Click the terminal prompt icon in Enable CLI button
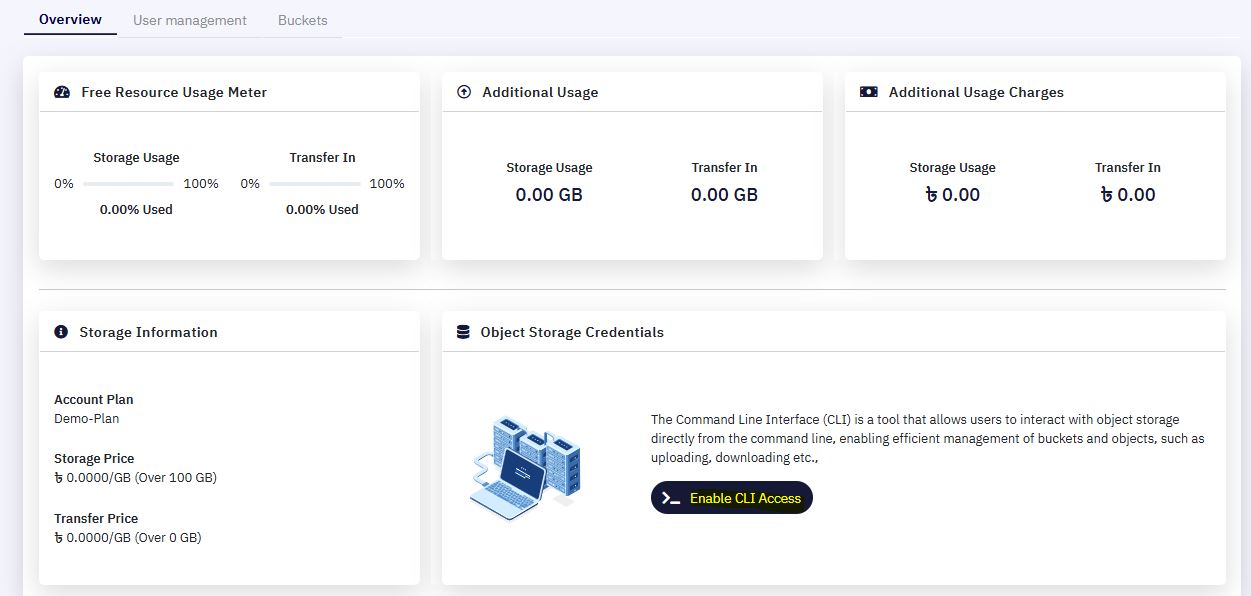 (x=671, y=498)
